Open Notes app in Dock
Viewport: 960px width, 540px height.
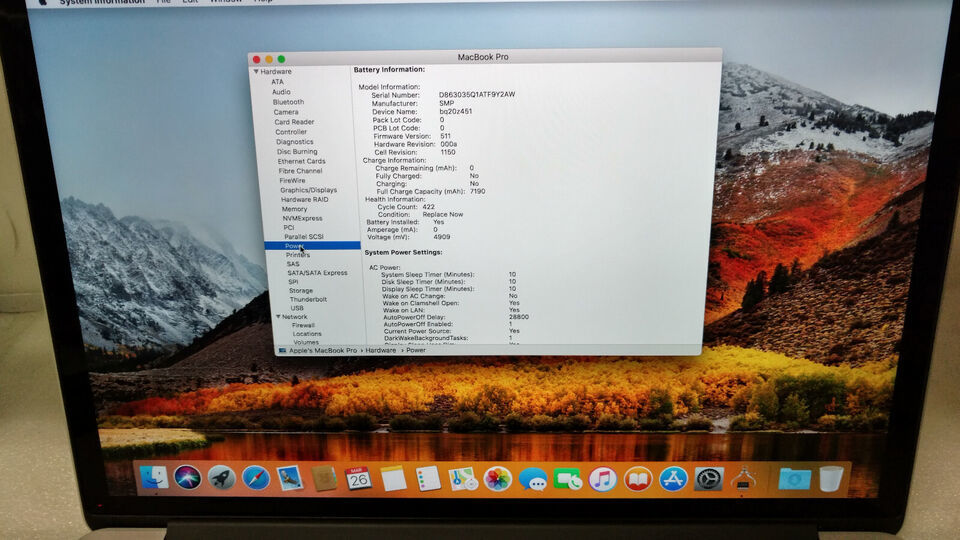tap(393, 479)
